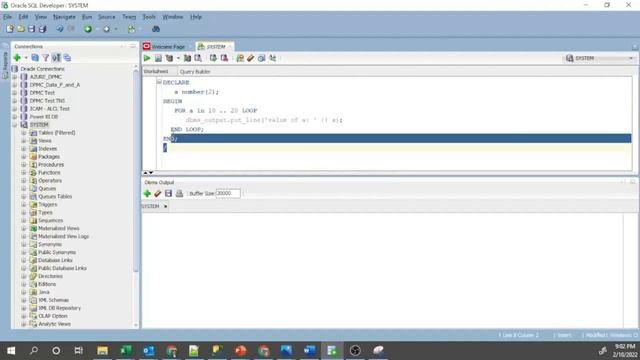Click the Run Script icon in worksheet toolbar

(158, 58)
